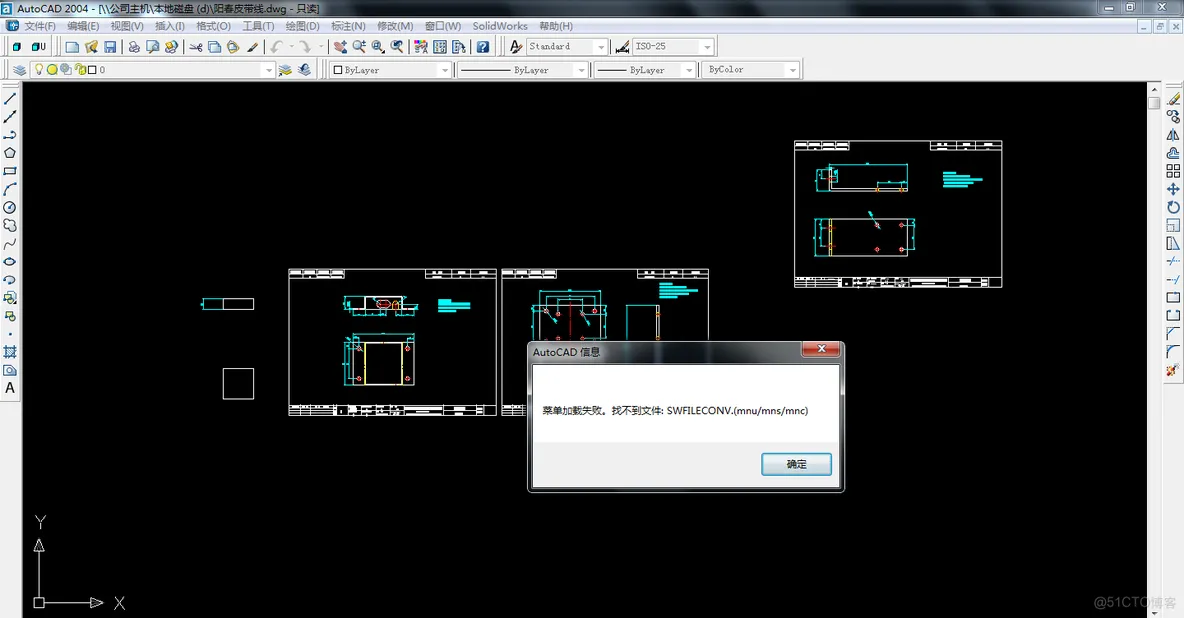Select the Line draw tool
This screenshot has height=618, width=1184.
click(10, 99)
